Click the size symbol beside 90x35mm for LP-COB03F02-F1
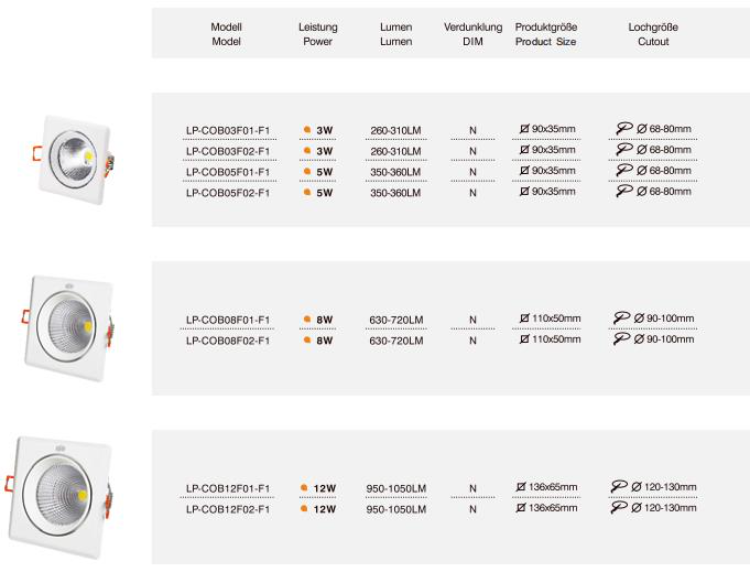The width and height of the screenshot is (750, 572). (x=525, y=150)
